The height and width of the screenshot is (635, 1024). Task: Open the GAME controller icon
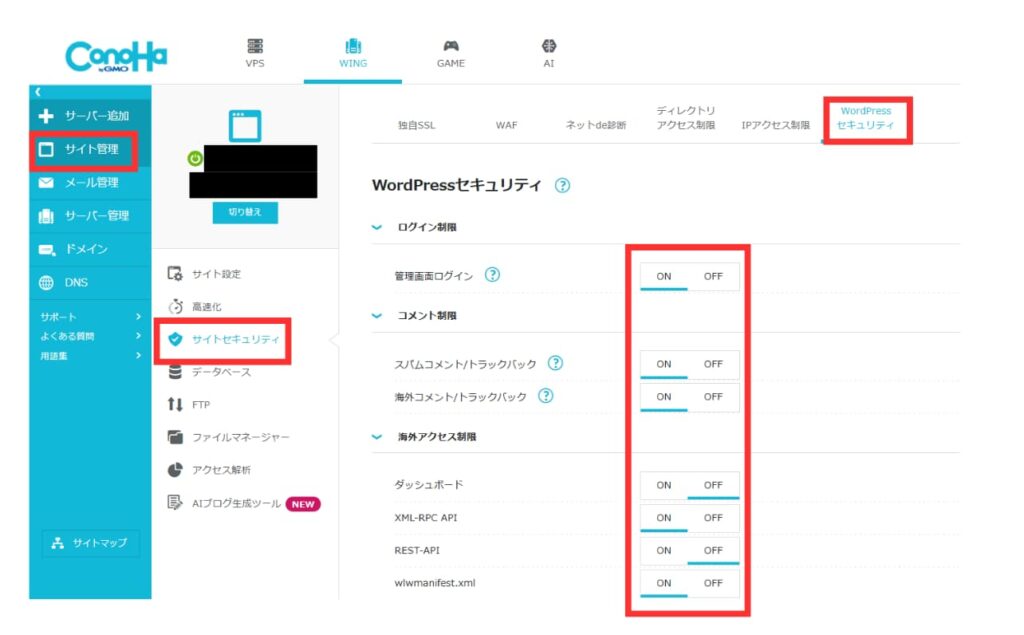coord(451,46)
